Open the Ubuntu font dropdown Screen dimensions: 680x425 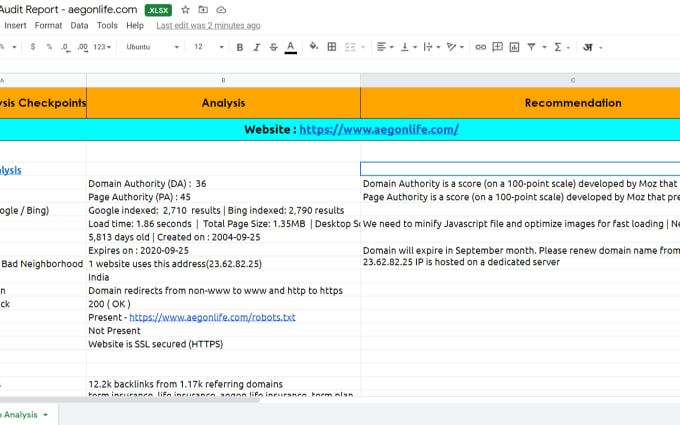[x=153, y=47]
